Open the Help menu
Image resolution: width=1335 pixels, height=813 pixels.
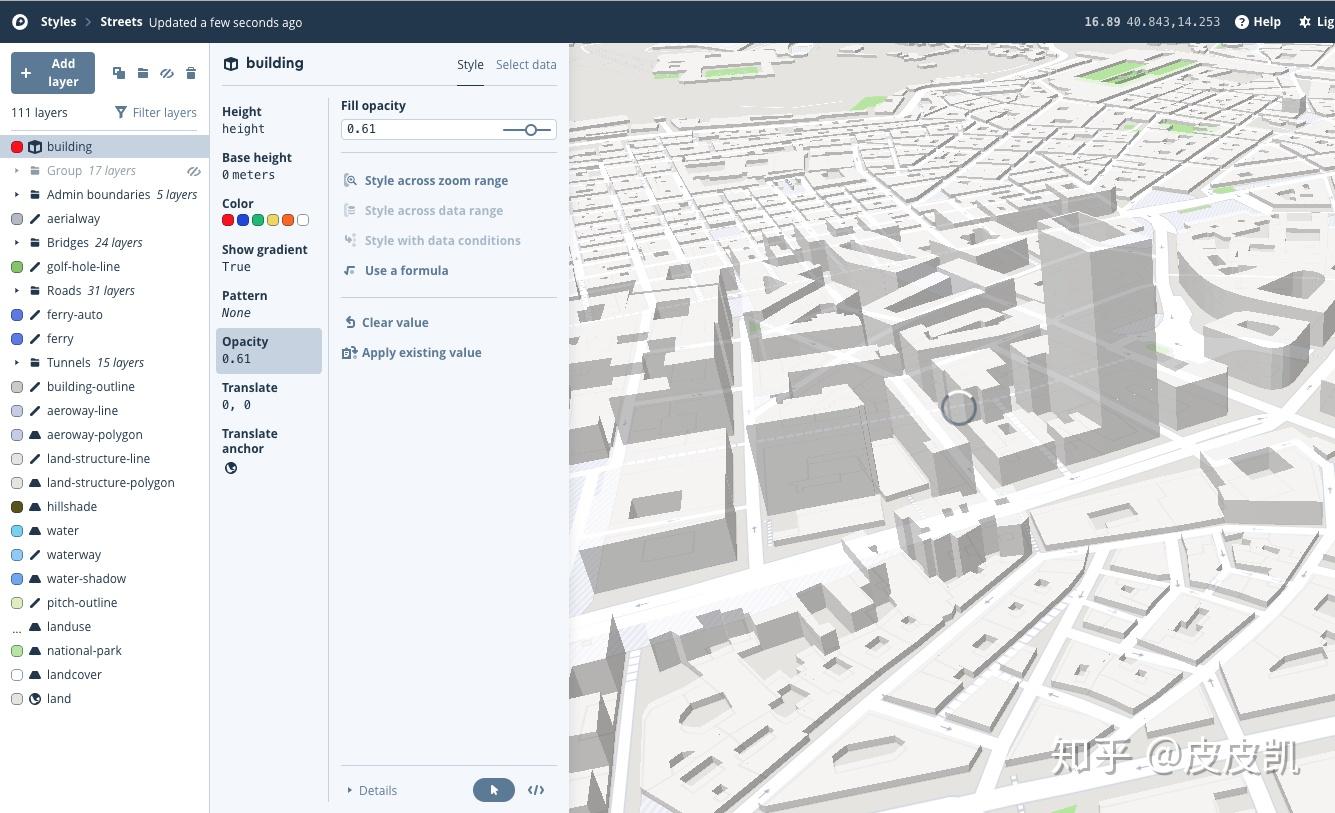tap(1257, 21)
